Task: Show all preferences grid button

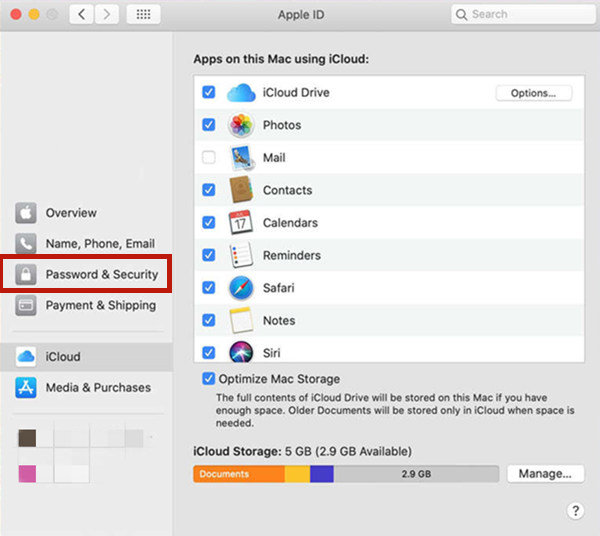Action: 143,15
